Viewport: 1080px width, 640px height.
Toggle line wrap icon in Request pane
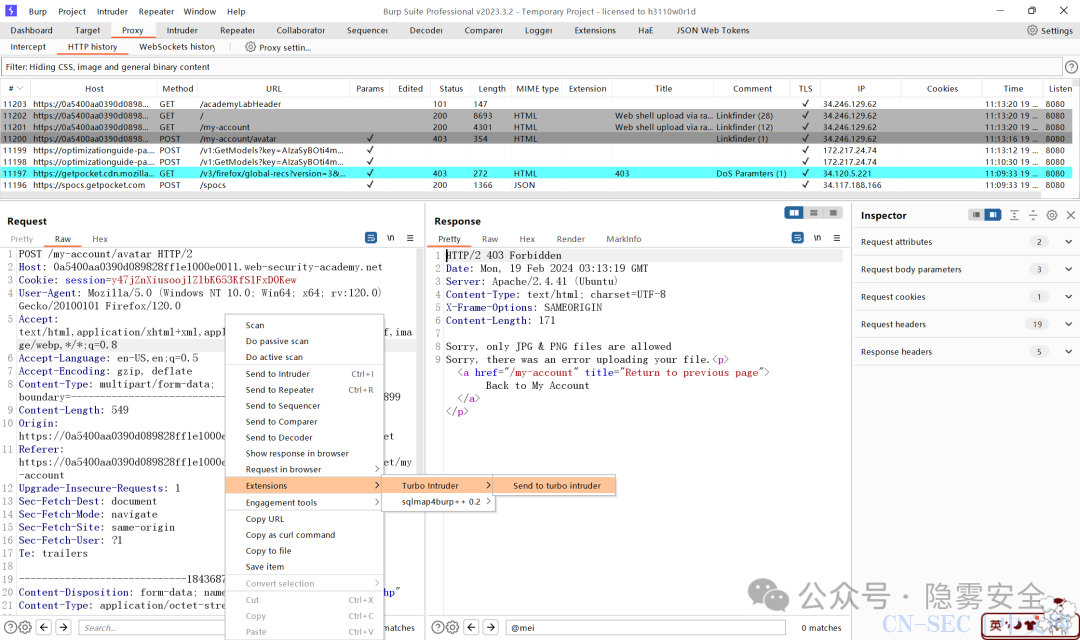[371, 238]
